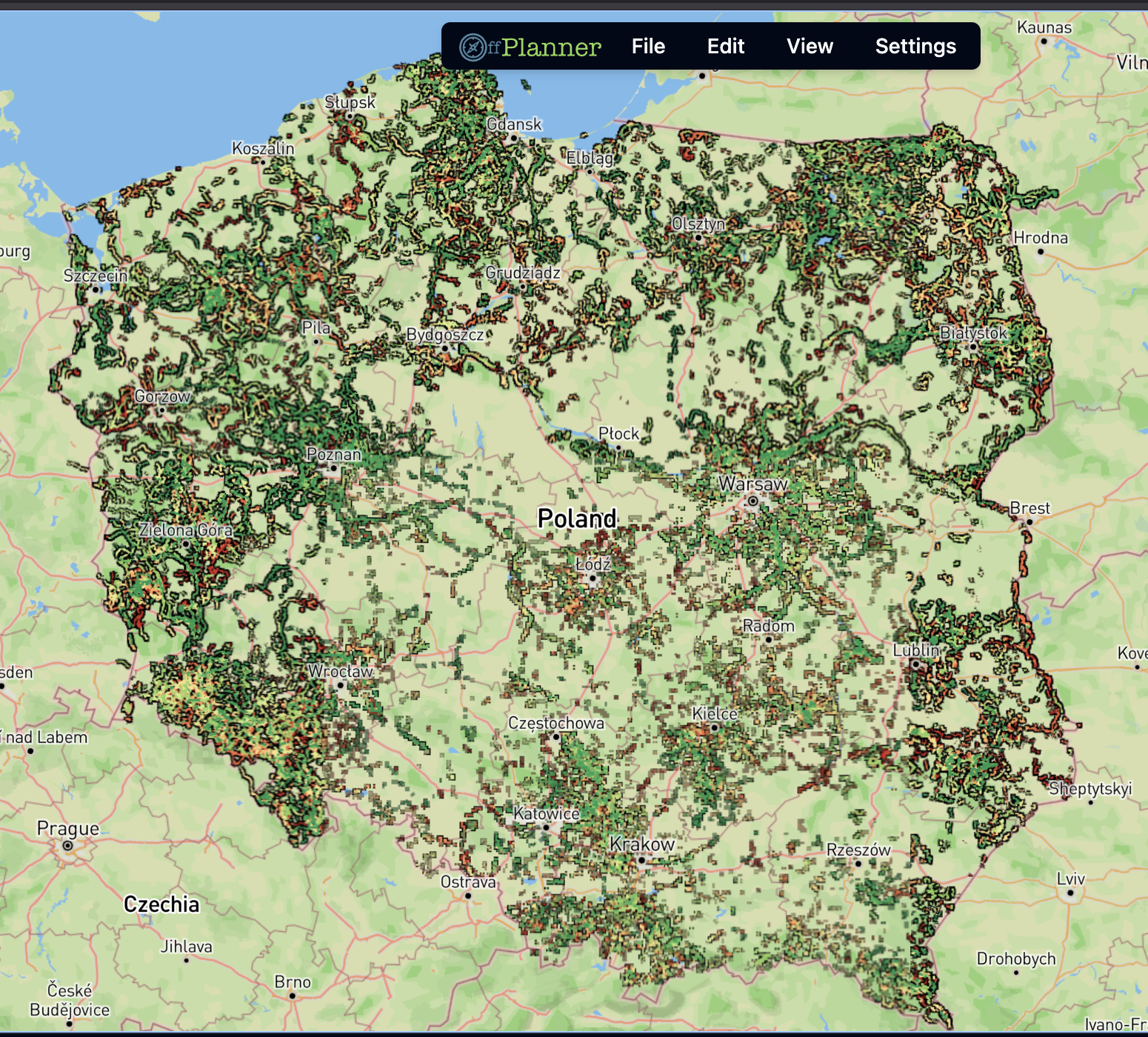
Task: Click the Poznan city label
Action: coord(334,454)
